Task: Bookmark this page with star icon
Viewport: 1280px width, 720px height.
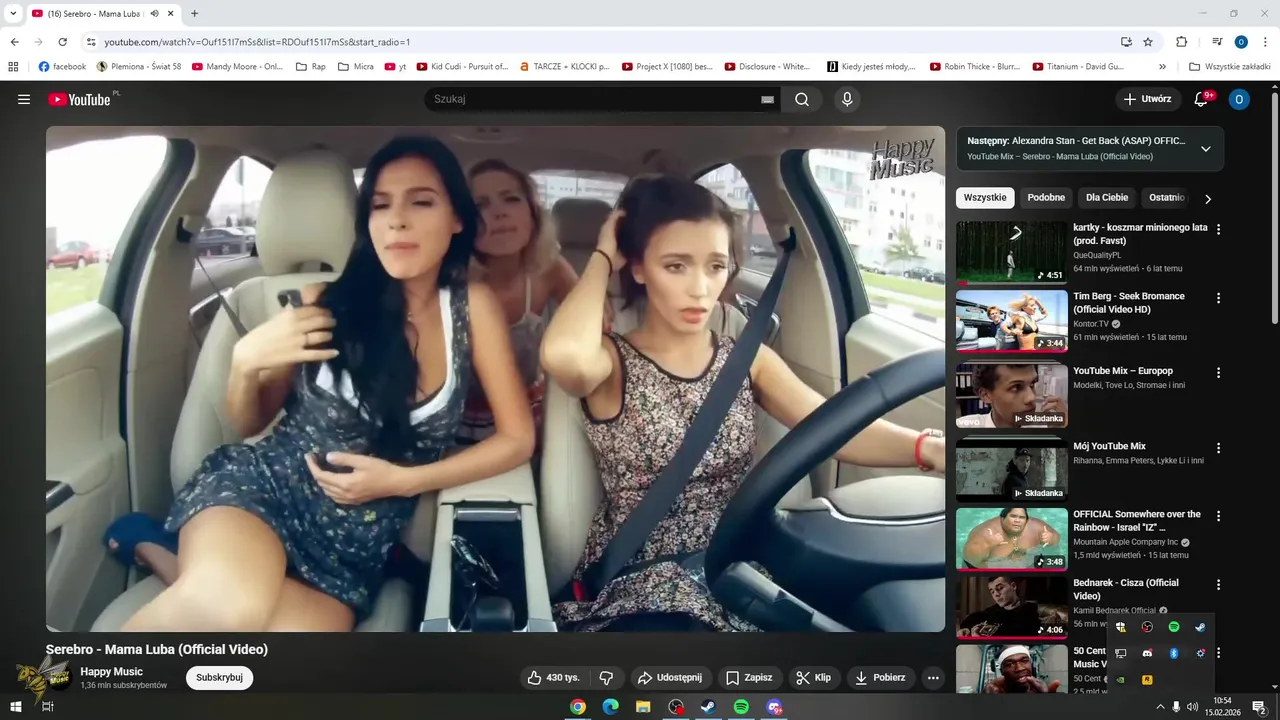Action: (1148, 42)
